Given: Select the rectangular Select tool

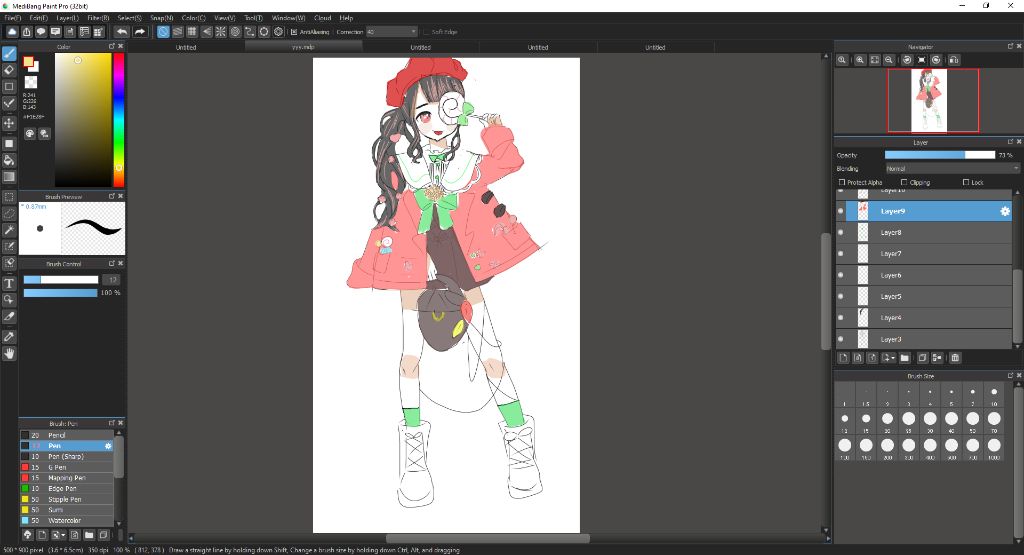Looking at the screenshot, I should click(x=9, y=197).
